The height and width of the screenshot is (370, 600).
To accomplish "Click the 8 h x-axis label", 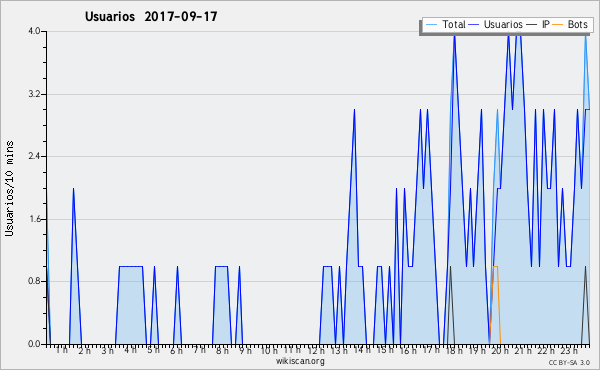I will (x=222, y=350).
